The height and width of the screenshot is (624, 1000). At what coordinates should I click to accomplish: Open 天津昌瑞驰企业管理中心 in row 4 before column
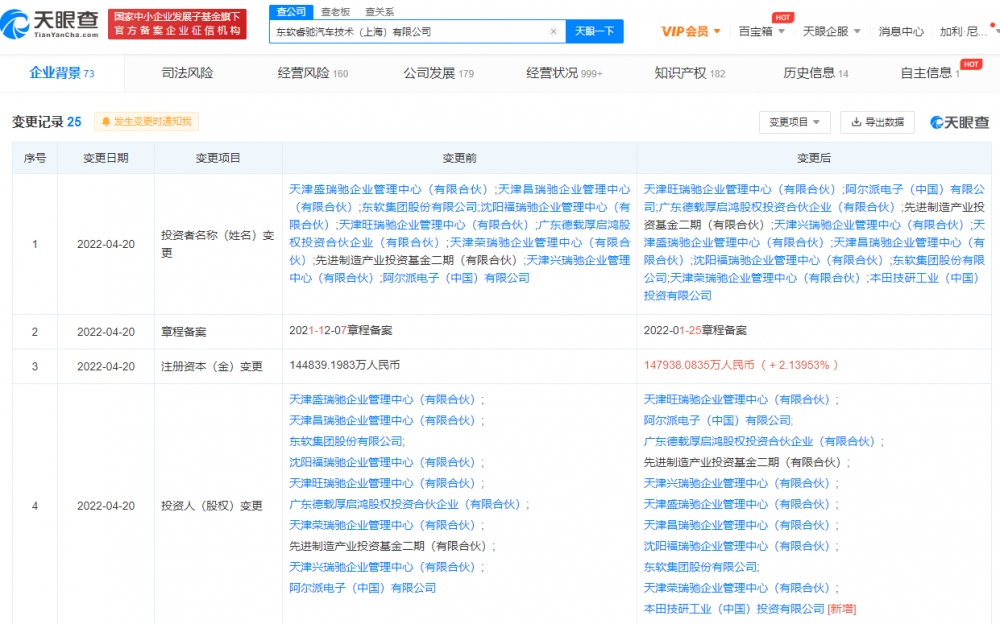tap(382, 420)
